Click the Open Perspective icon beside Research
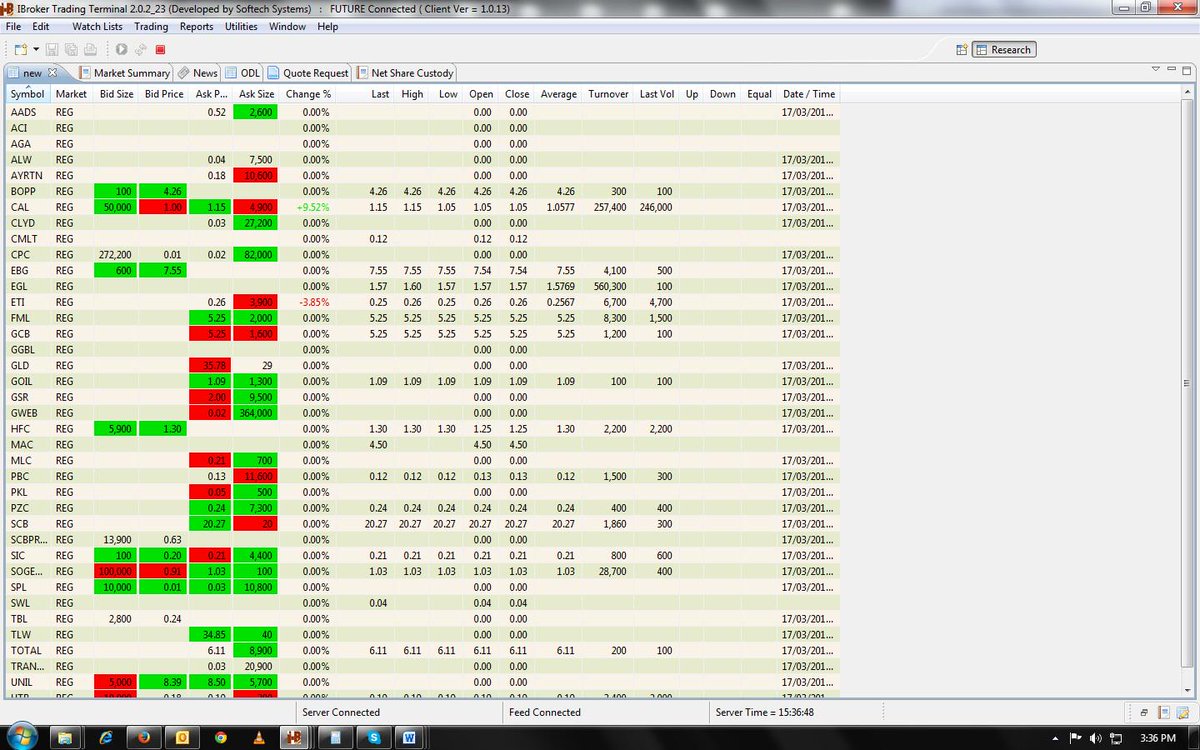 [961, 49]
